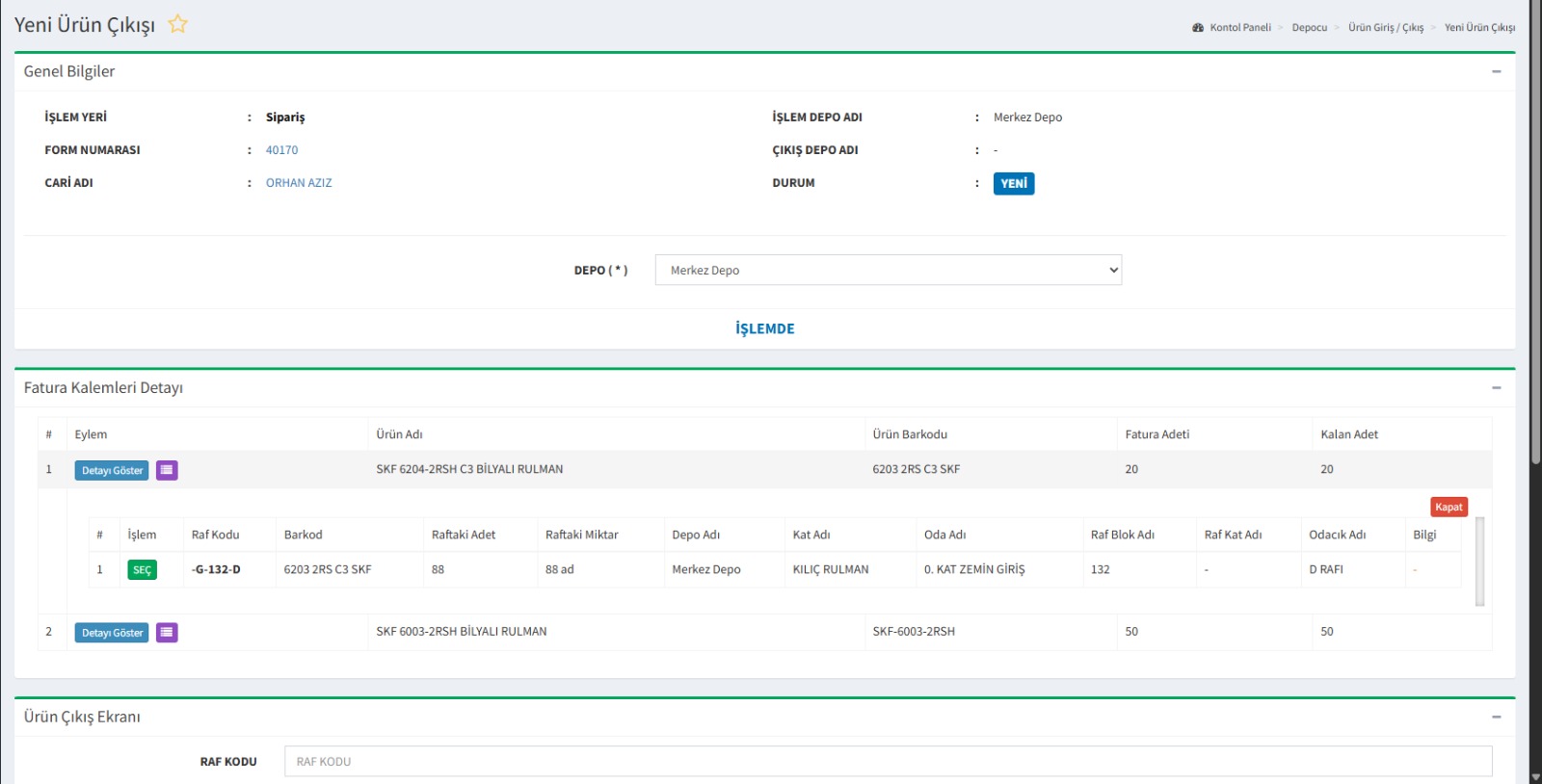The height and width of the screenshot is (784, 1542).
Task: Click the İŞLEMDE status link
Action: [764, 328]
